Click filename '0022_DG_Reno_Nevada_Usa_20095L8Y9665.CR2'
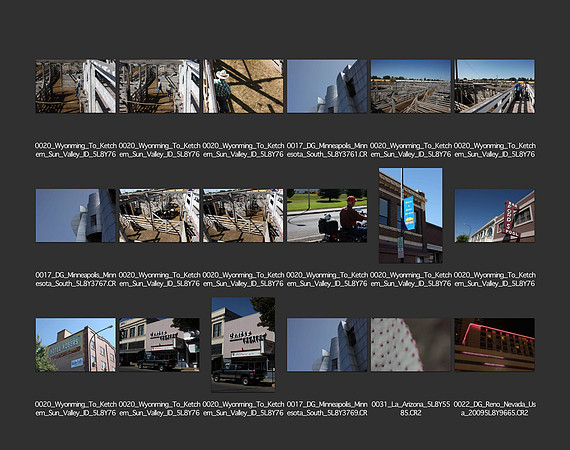570x450 pixels. coord(494,409)
